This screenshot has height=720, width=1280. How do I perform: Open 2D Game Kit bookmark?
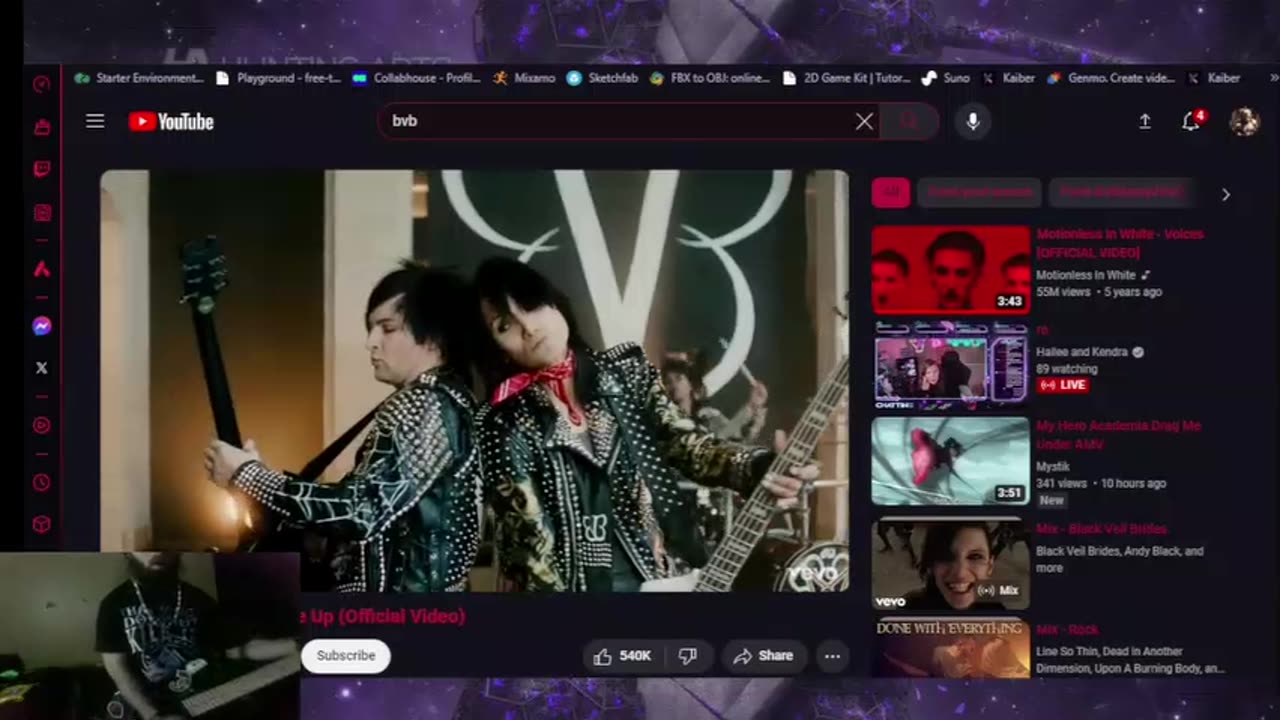tap(846, 78)
